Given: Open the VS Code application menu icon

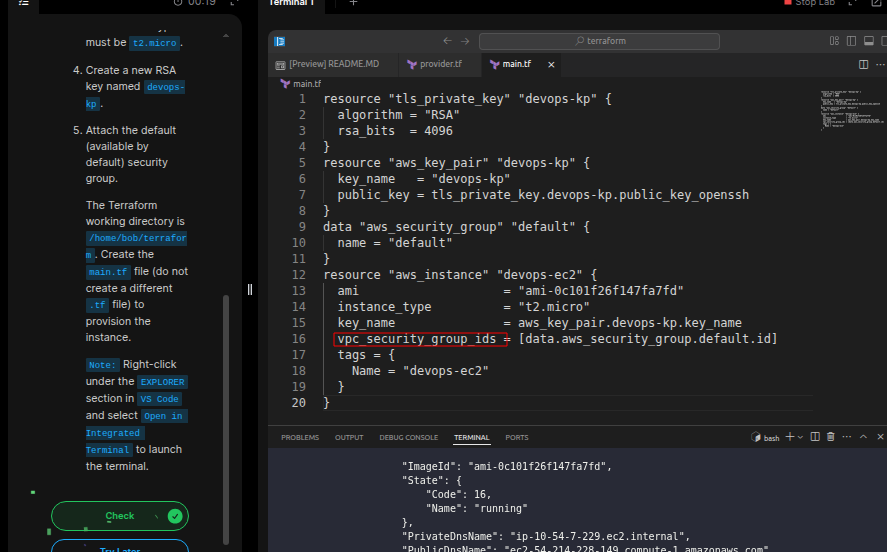Looking at the screenshot, I should tap(281, 41).
